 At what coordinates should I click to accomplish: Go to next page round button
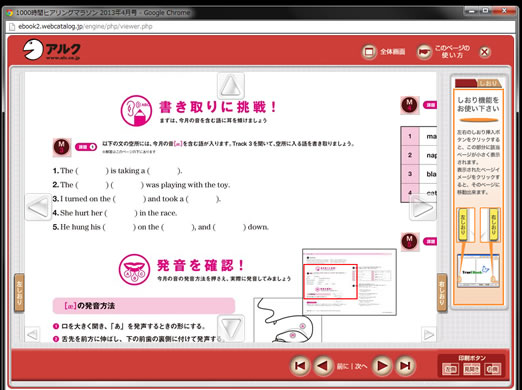[382, 366]
